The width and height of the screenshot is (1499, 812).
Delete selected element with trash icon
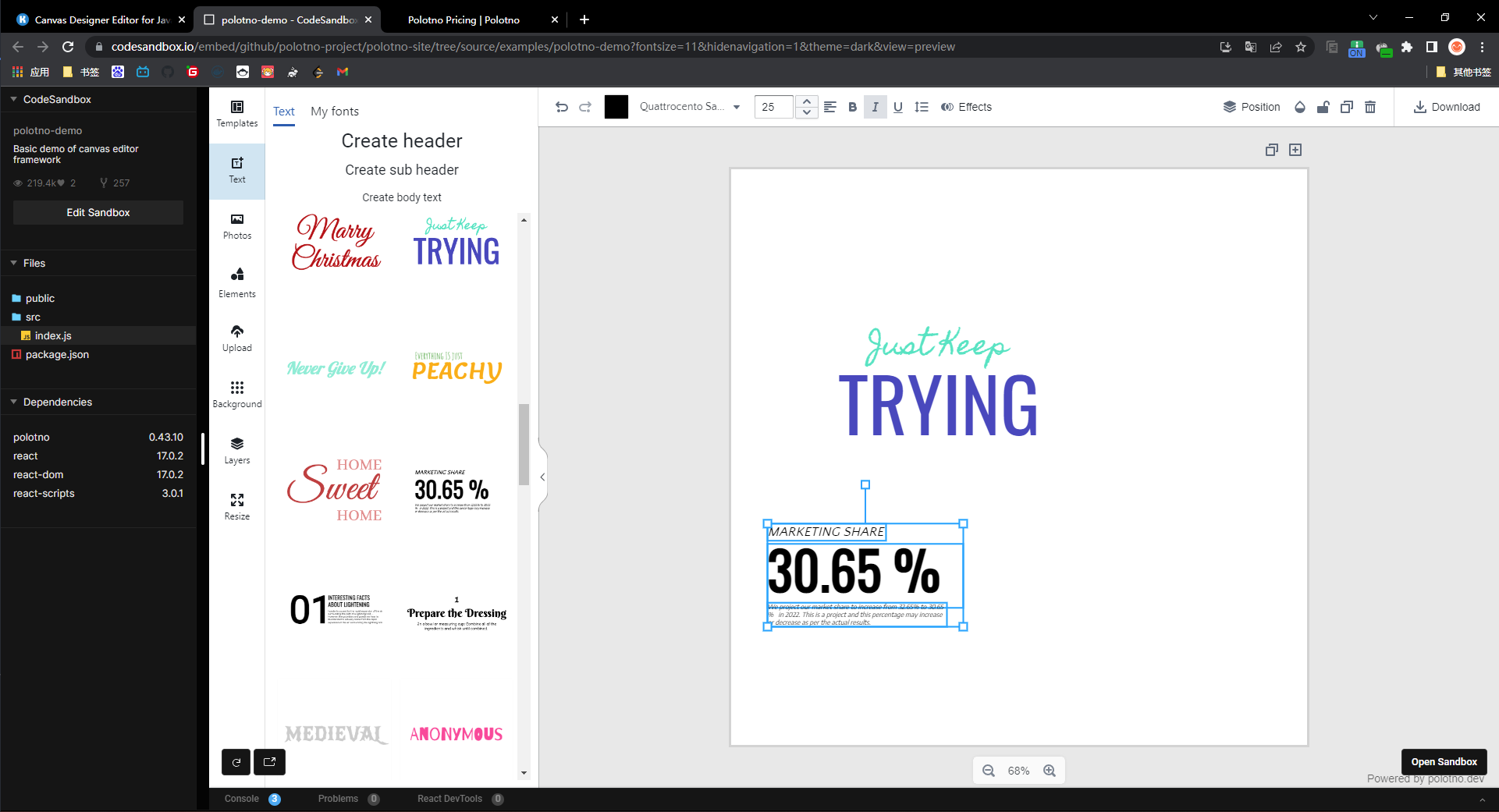click(x=1370, y=107)
